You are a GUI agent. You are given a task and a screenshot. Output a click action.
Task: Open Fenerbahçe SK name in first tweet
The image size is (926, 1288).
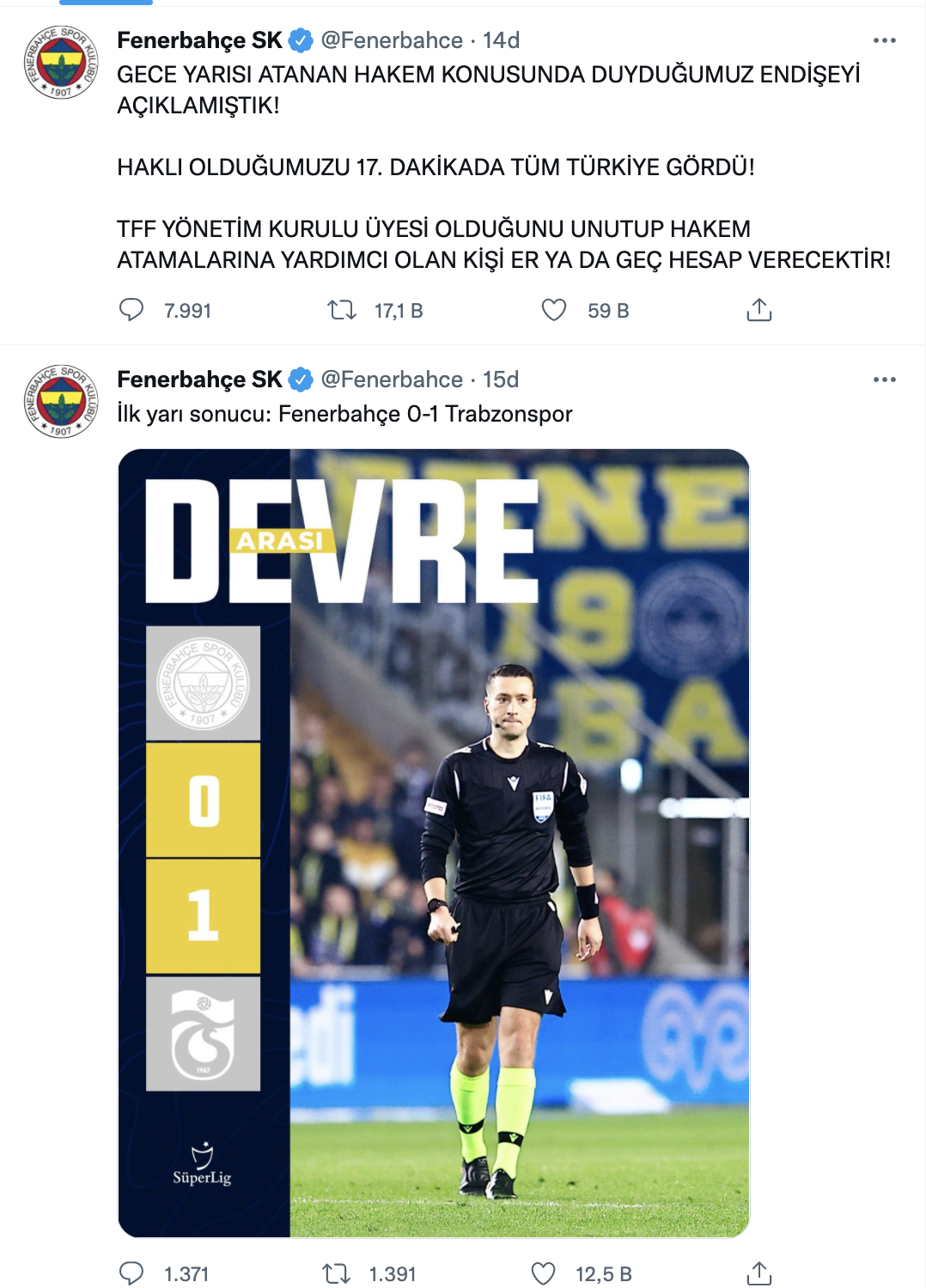tap(199, 40)
